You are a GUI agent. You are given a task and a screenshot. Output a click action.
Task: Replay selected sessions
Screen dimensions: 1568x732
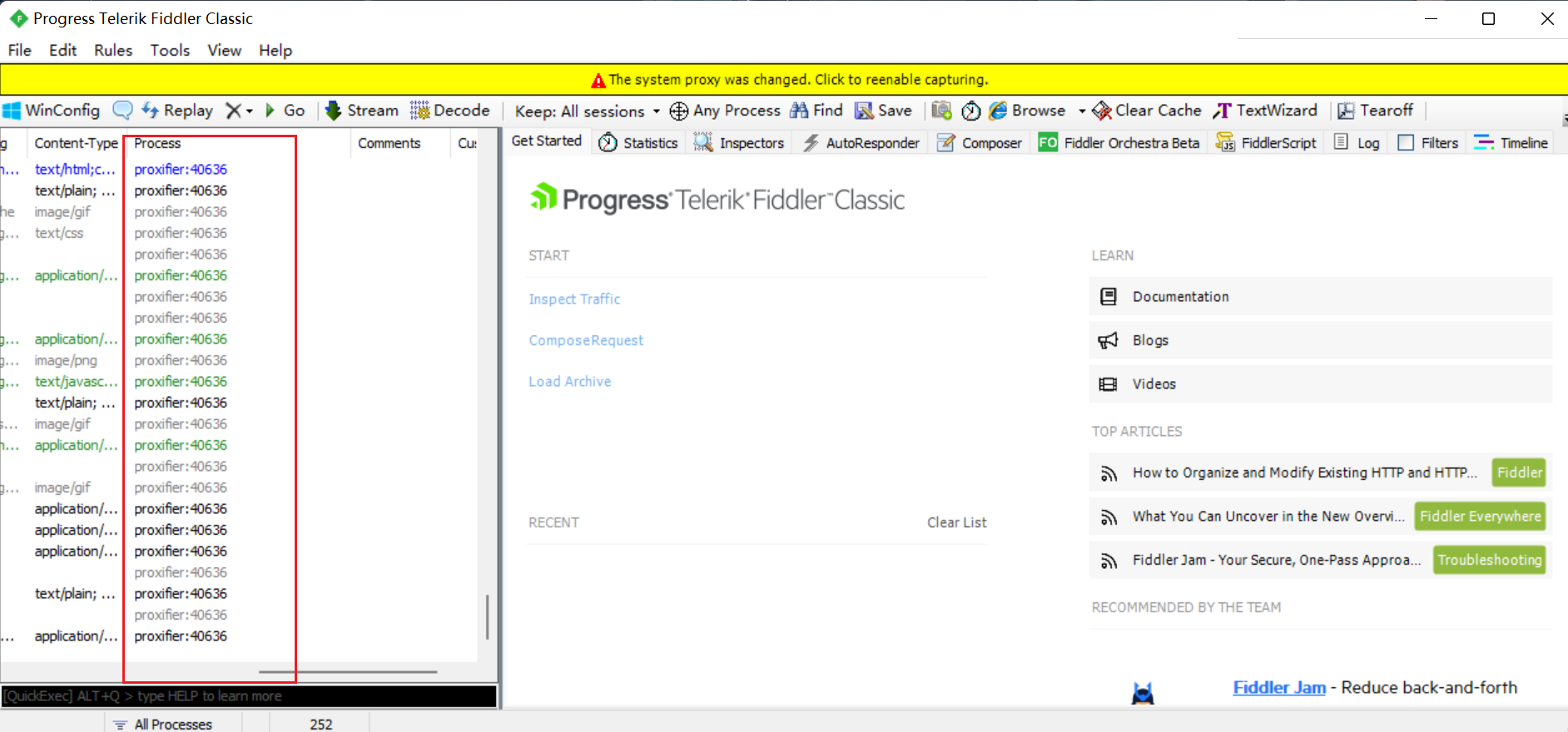(177, 111)
